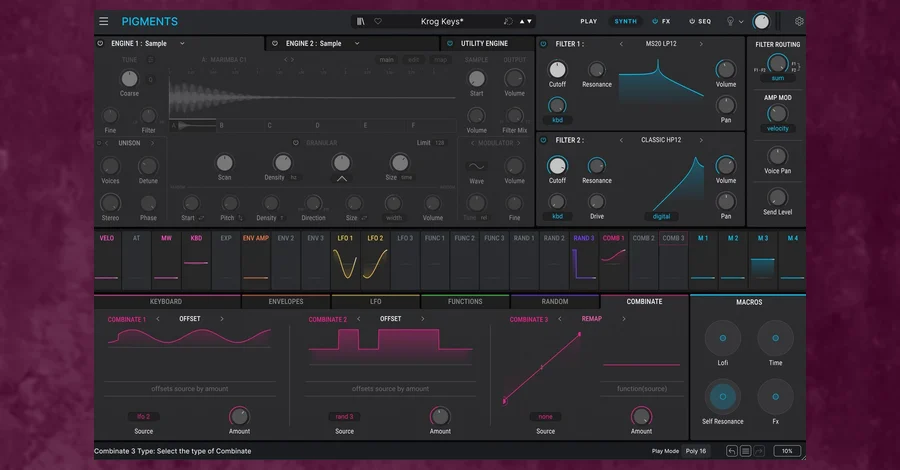Click the lightbulb tips icon
The image size is (900, 470).
pyautogui.click(x=730, y=21)
